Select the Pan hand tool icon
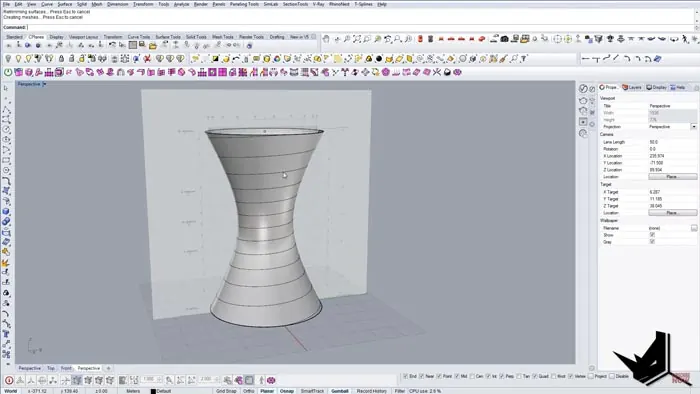700x394 pixels. pos(326,39)
